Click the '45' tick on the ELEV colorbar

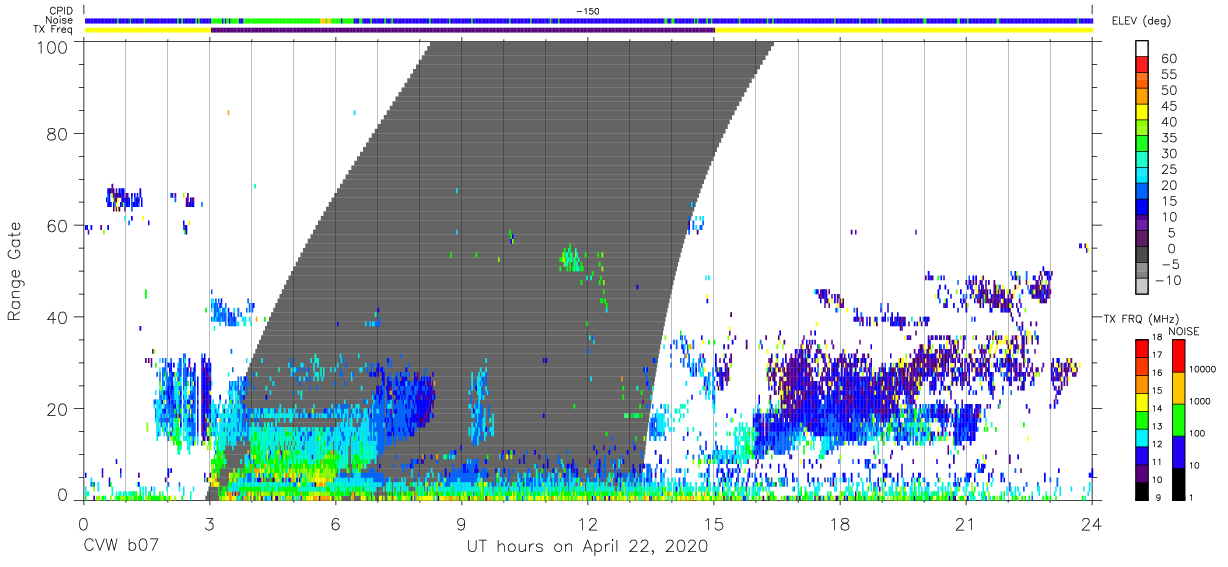[1169, 106]
